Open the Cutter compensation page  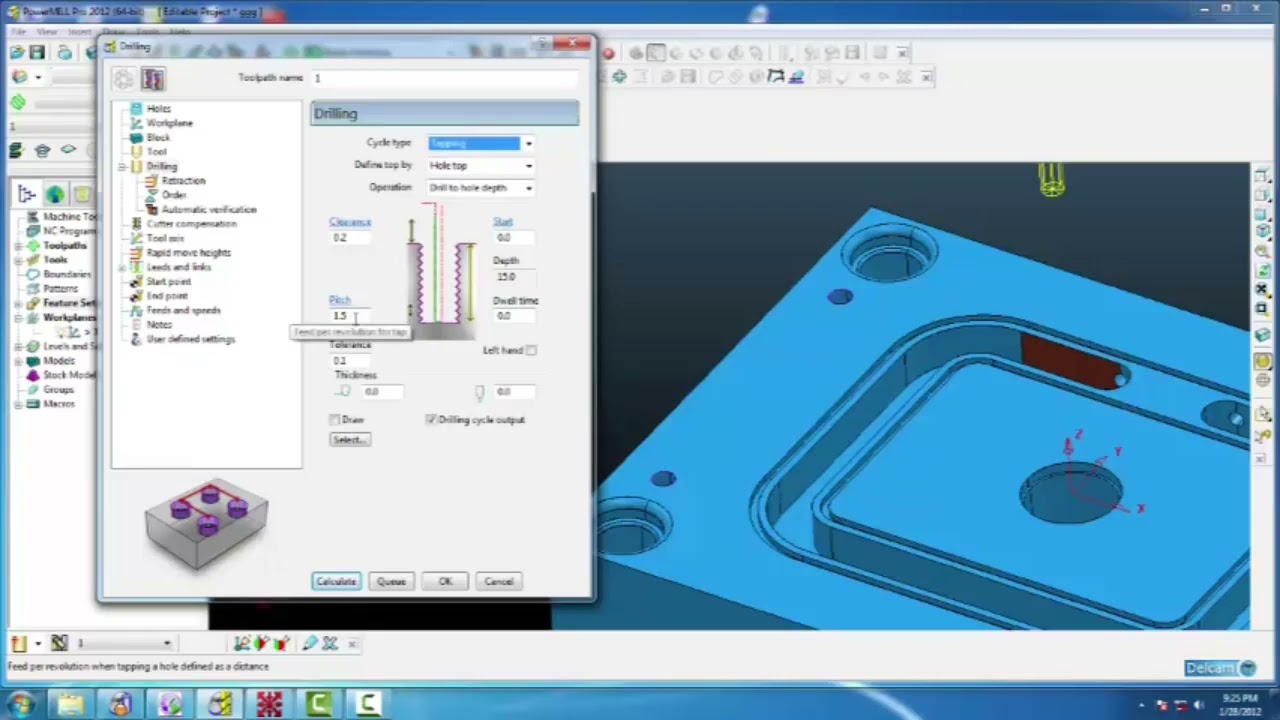[191, 224]
